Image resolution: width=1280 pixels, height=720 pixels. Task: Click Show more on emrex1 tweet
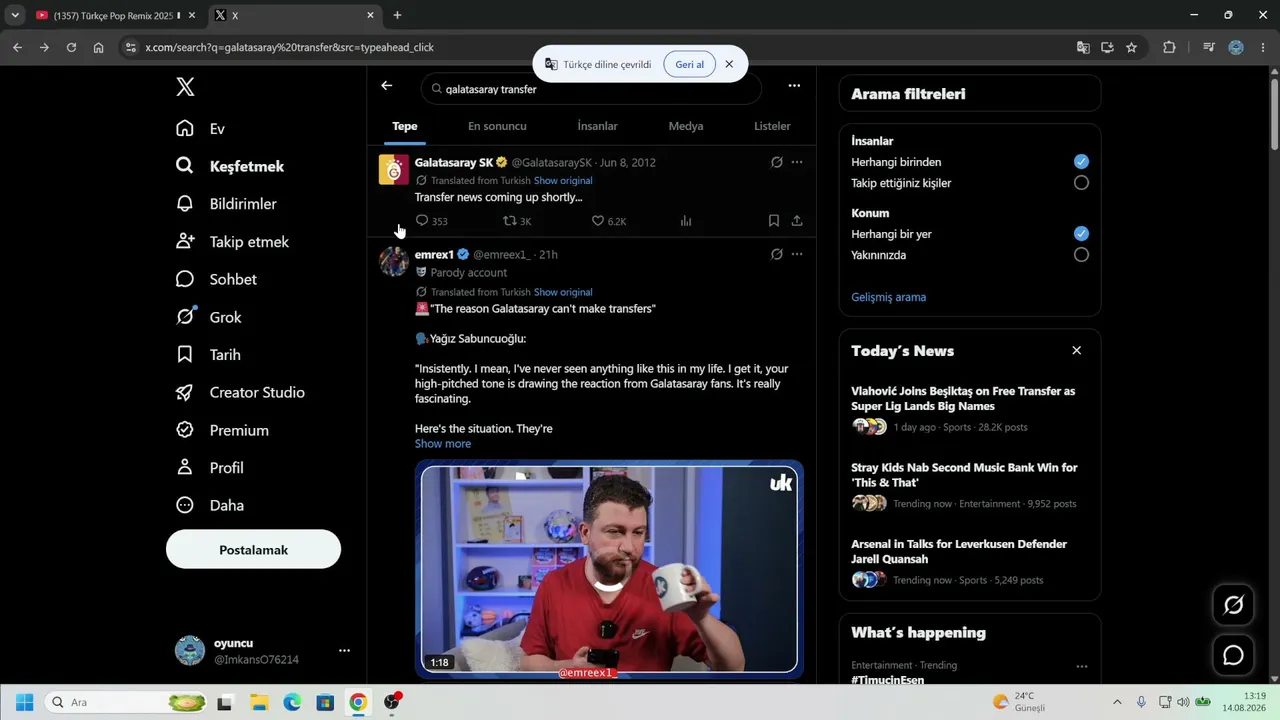pyautogui.click(x=443, y=444)
